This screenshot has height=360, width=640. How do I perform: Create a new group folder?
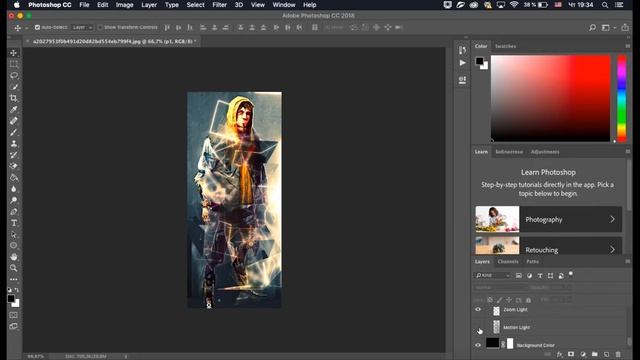coord(595,354)
